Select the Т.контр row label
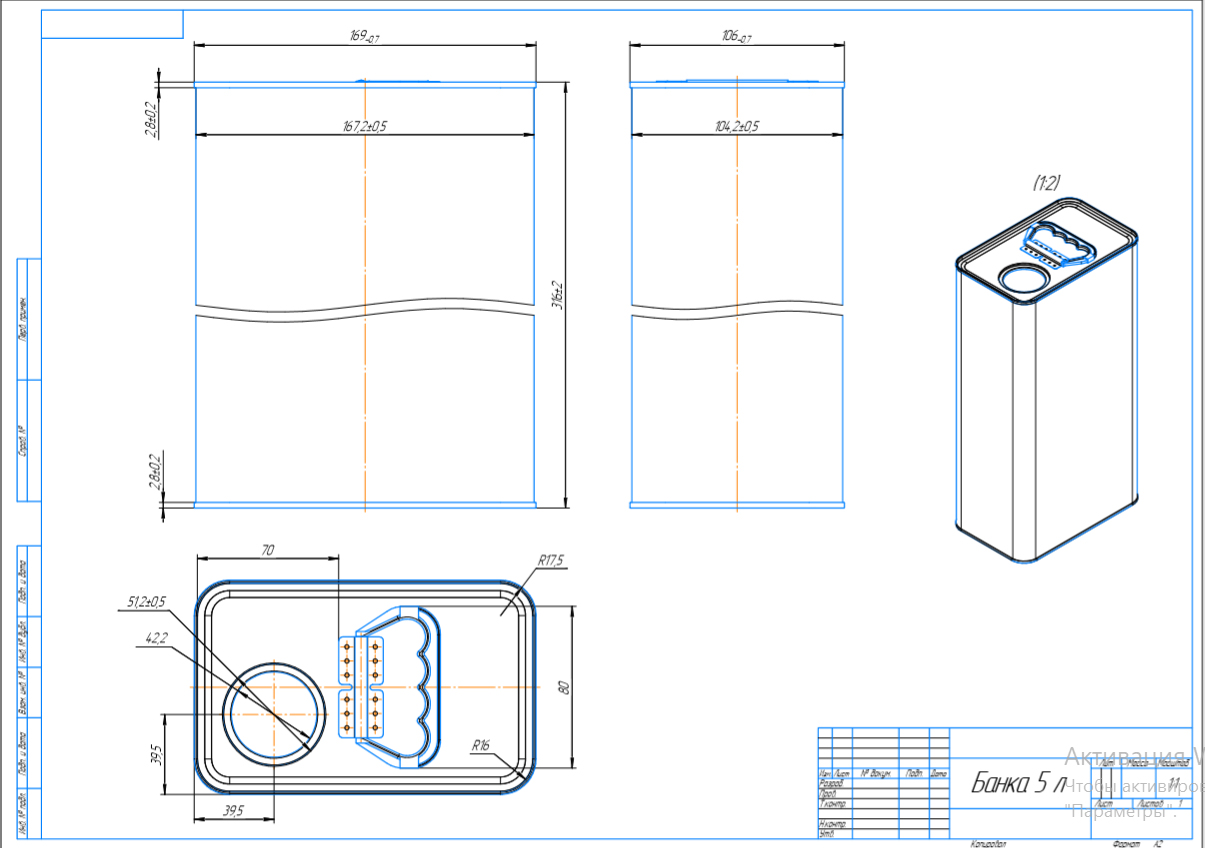Screen dimensions: 1205x848 click(x=833, y=804)
